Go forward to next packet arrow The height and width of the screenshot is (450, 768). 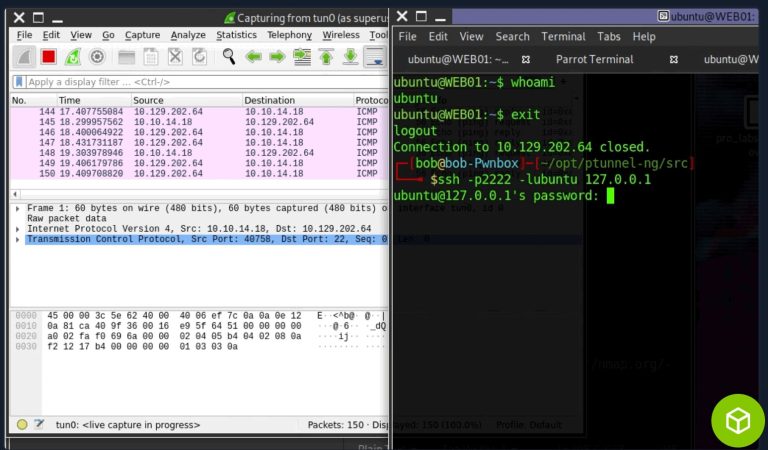click(277, 57)
